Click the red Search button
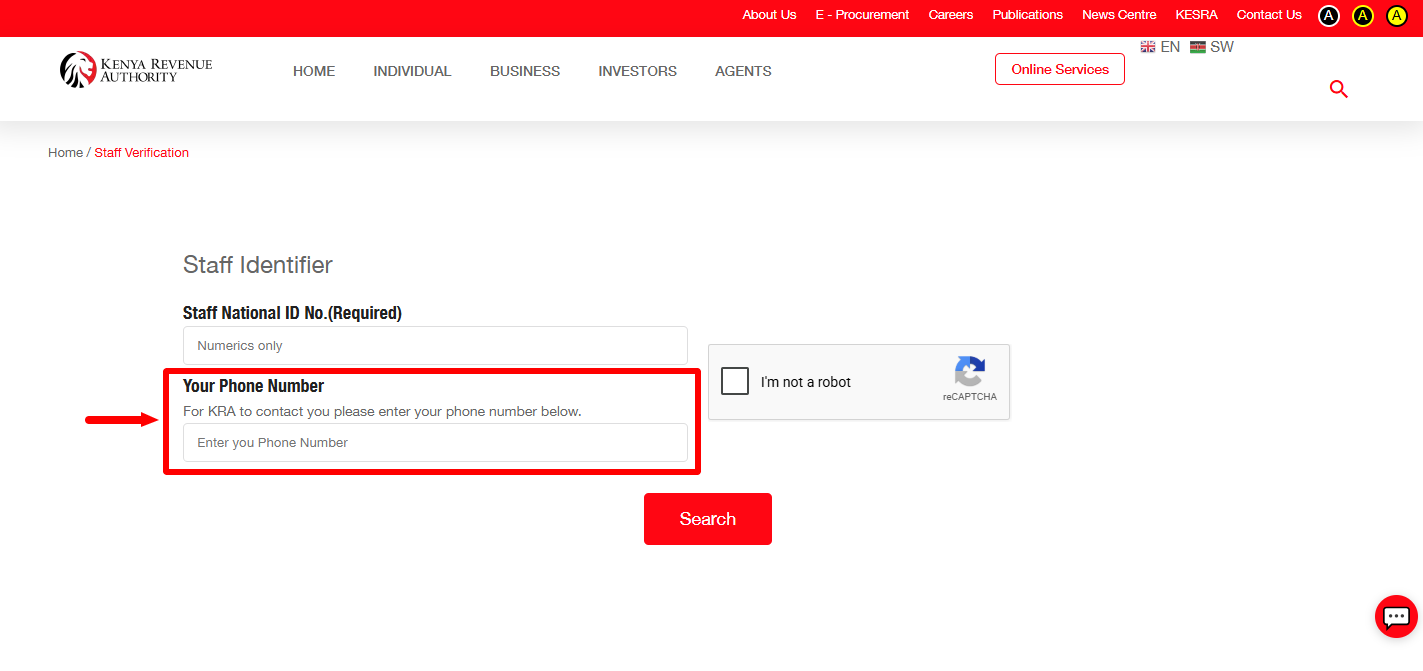 (x=708, y=519)
